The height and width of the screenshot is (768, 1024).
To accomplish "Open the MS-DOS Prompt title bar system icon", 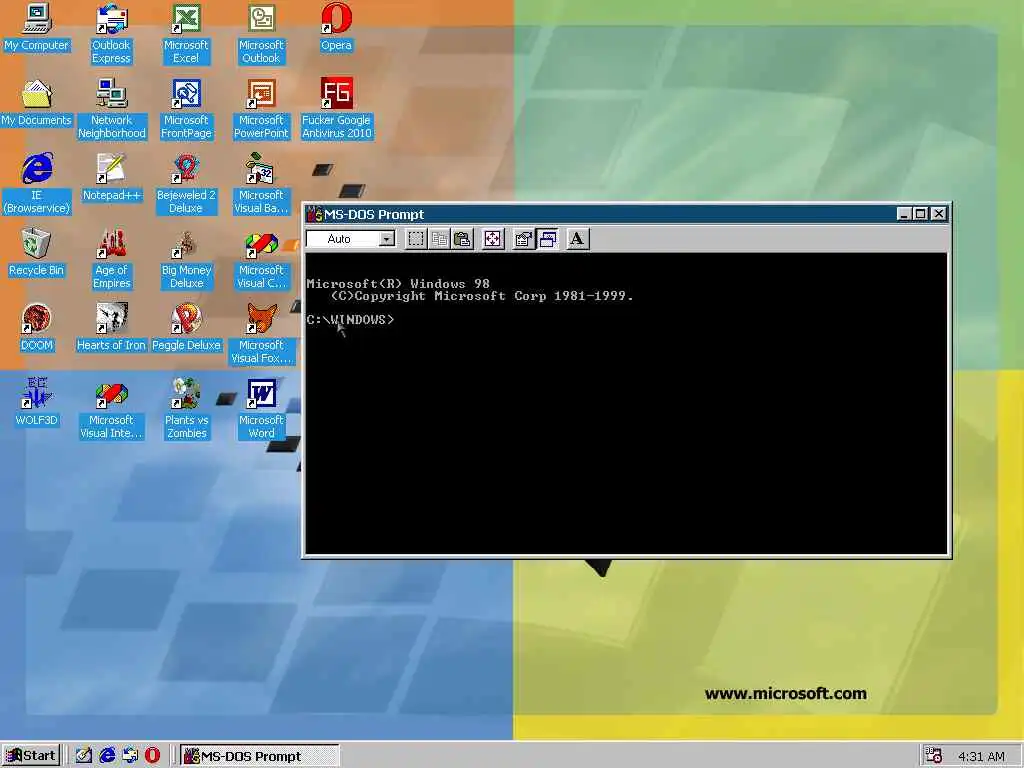I will (315, 214).
